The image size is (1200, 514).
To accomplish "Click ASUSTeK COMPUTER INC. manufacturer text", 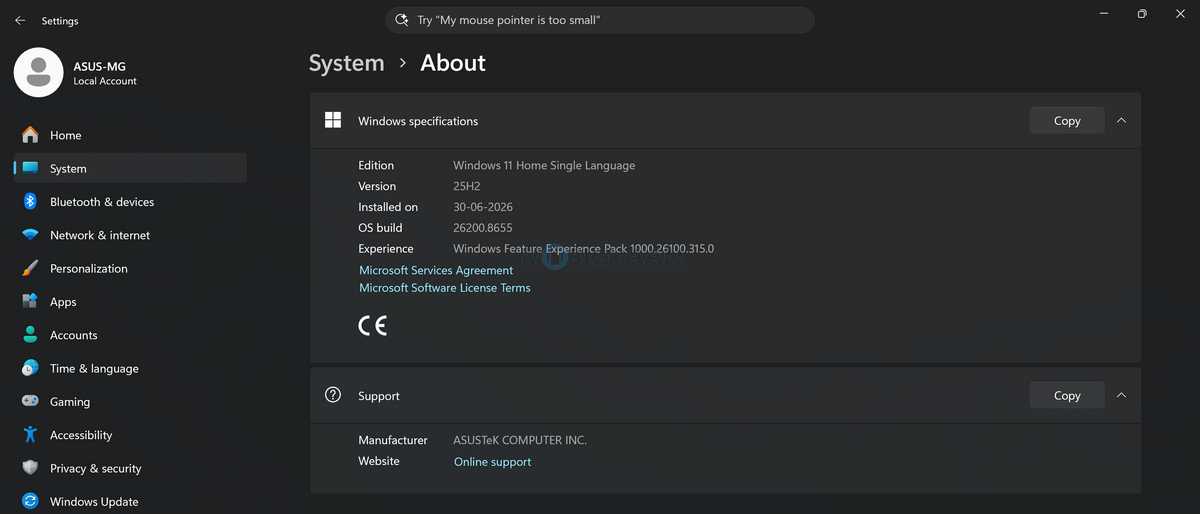I will click(x=520, y=440).
